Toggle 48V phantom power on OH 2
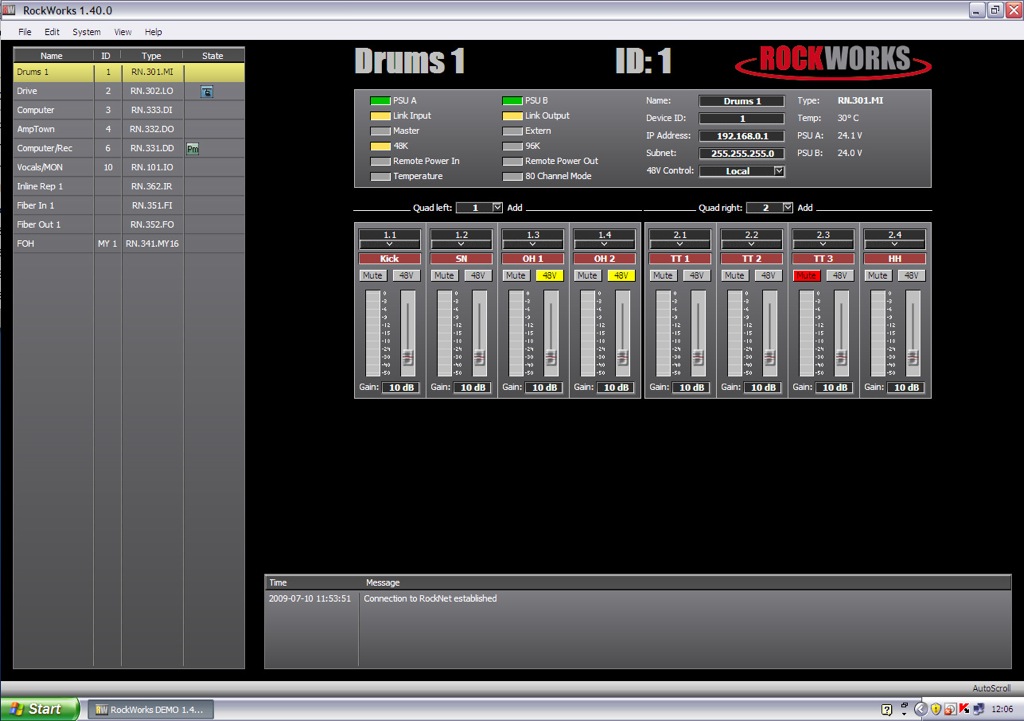 621,276
